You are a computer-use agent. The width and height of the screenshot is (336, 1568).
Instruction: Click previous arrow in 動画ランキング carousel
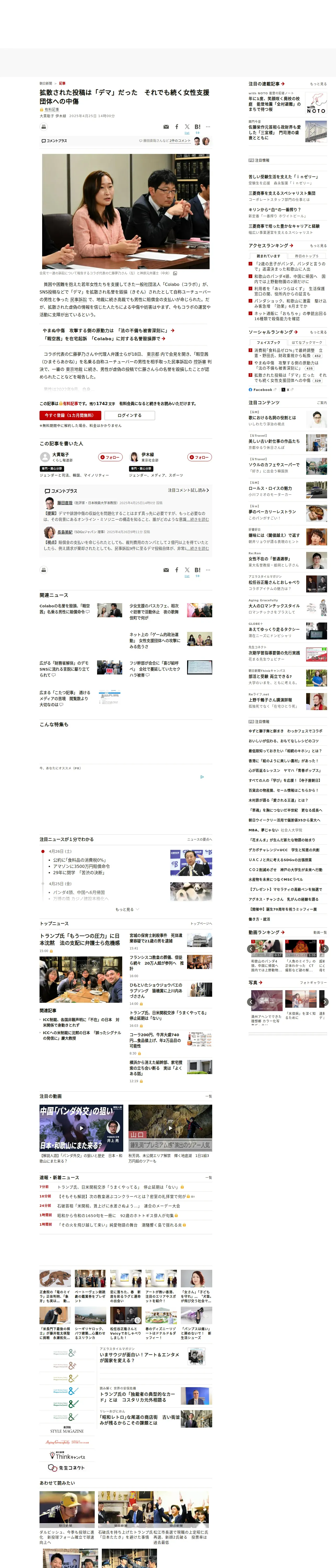coord(251,948)
